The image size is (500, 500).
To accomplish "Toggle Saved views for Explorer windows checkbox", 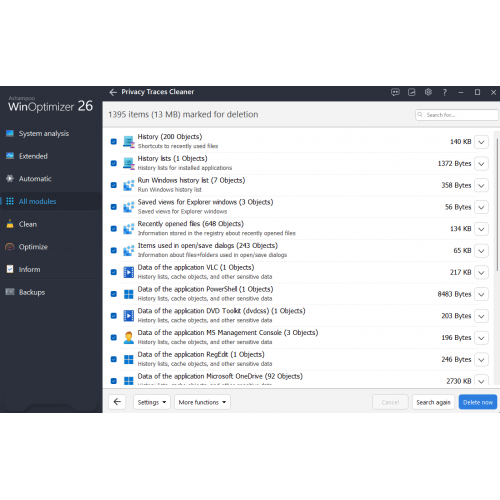I will tap(114, 207).
